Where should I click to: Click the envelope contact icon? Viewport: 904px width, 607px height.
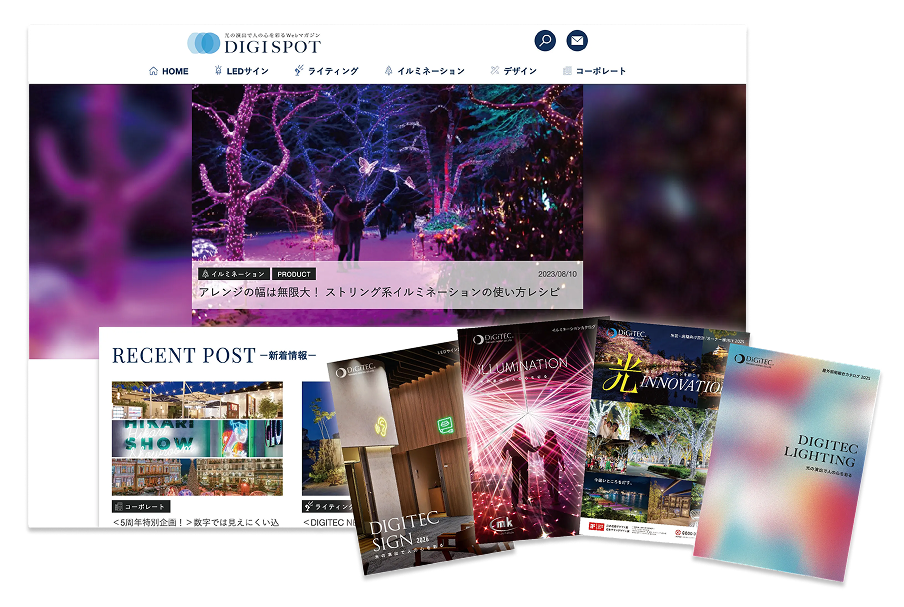[x=577, y=41]
